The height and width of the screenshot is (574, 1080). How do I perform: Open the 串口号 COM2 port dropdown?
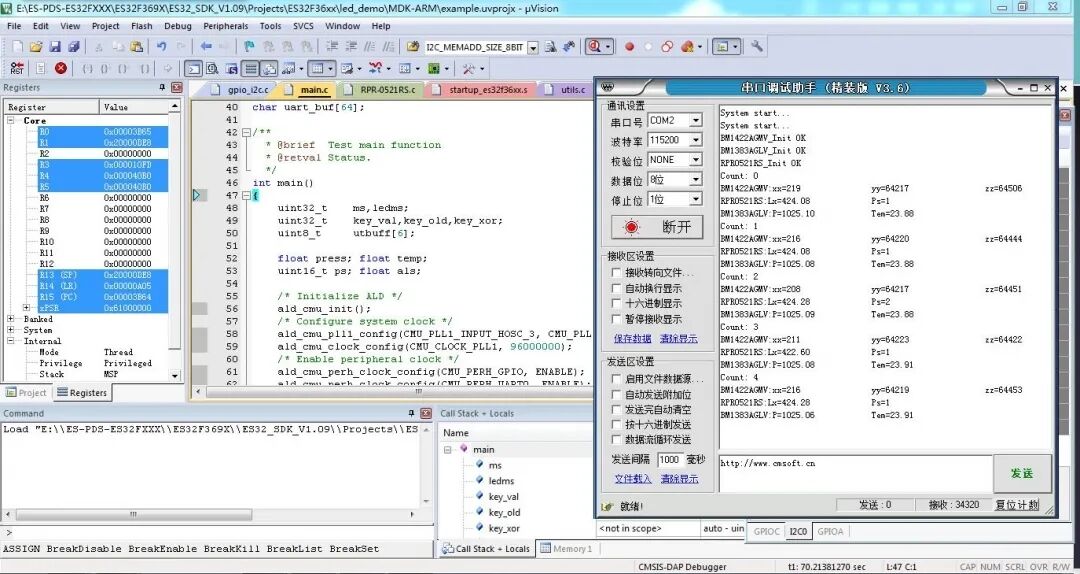point(695,121)
